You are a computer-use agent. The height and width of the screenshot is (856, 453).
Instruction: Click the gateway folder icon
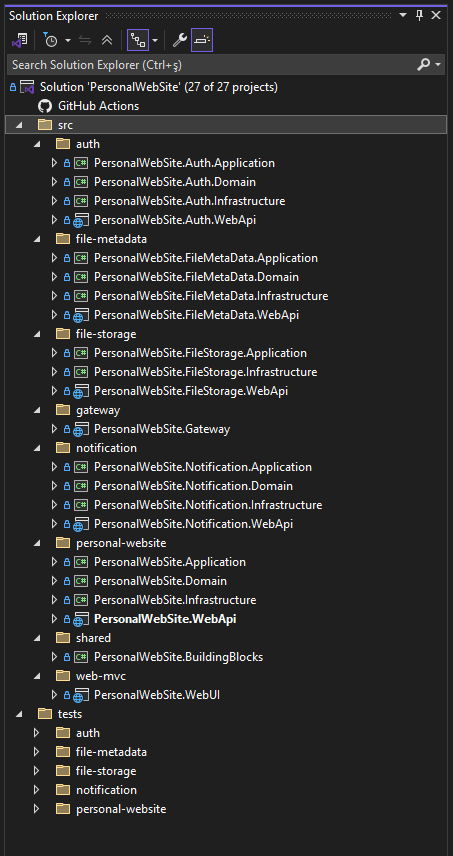(63, 409)
